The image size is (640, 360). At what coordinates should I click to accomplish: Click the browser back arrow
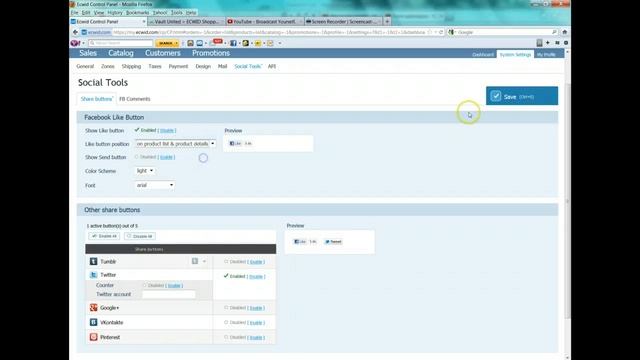[x=75, y=32]
